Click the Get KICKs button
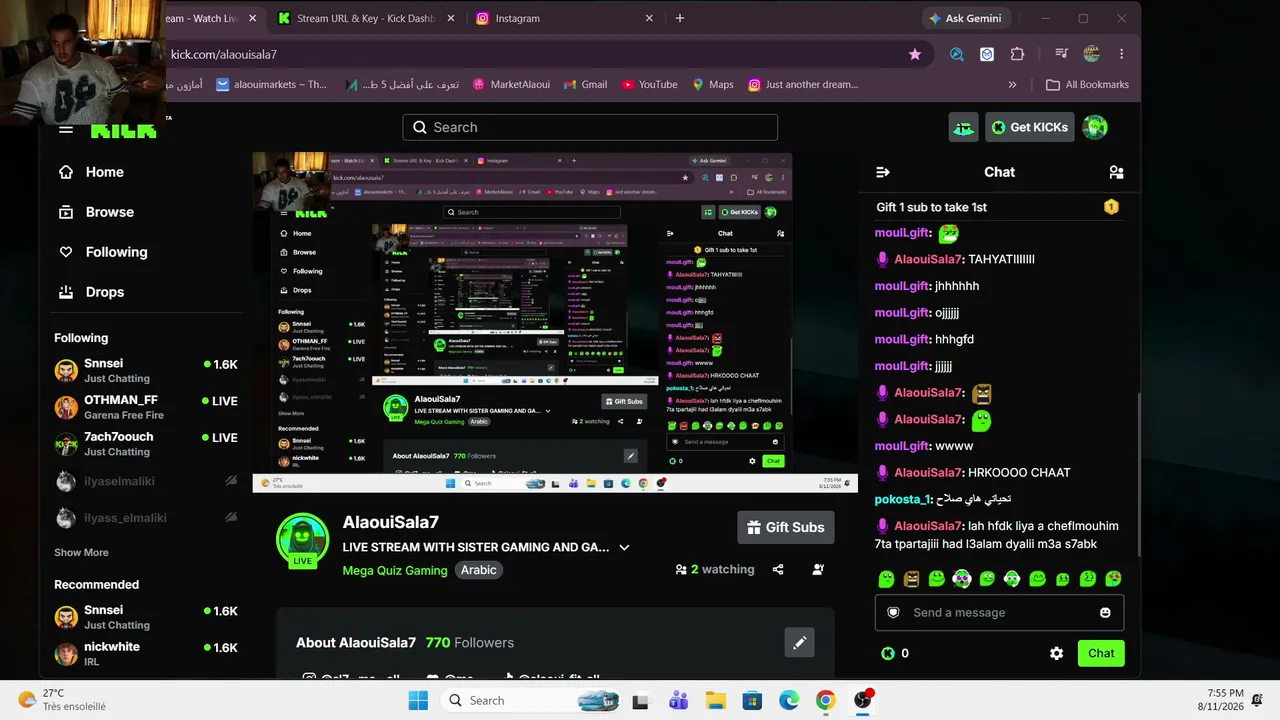Screen dimensions: 1280x720 (1030, 127)
